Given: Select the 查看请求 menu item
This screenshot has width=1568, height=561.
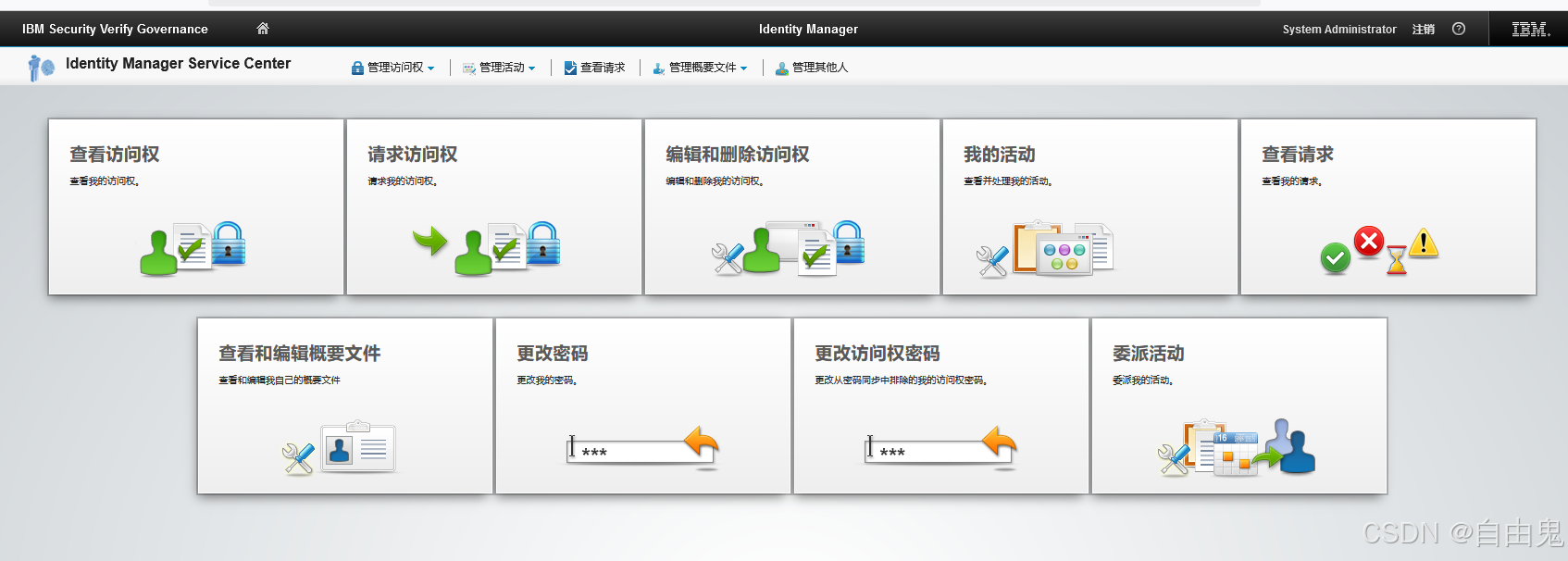Looking at the screenshot, I should pos(602,68).
